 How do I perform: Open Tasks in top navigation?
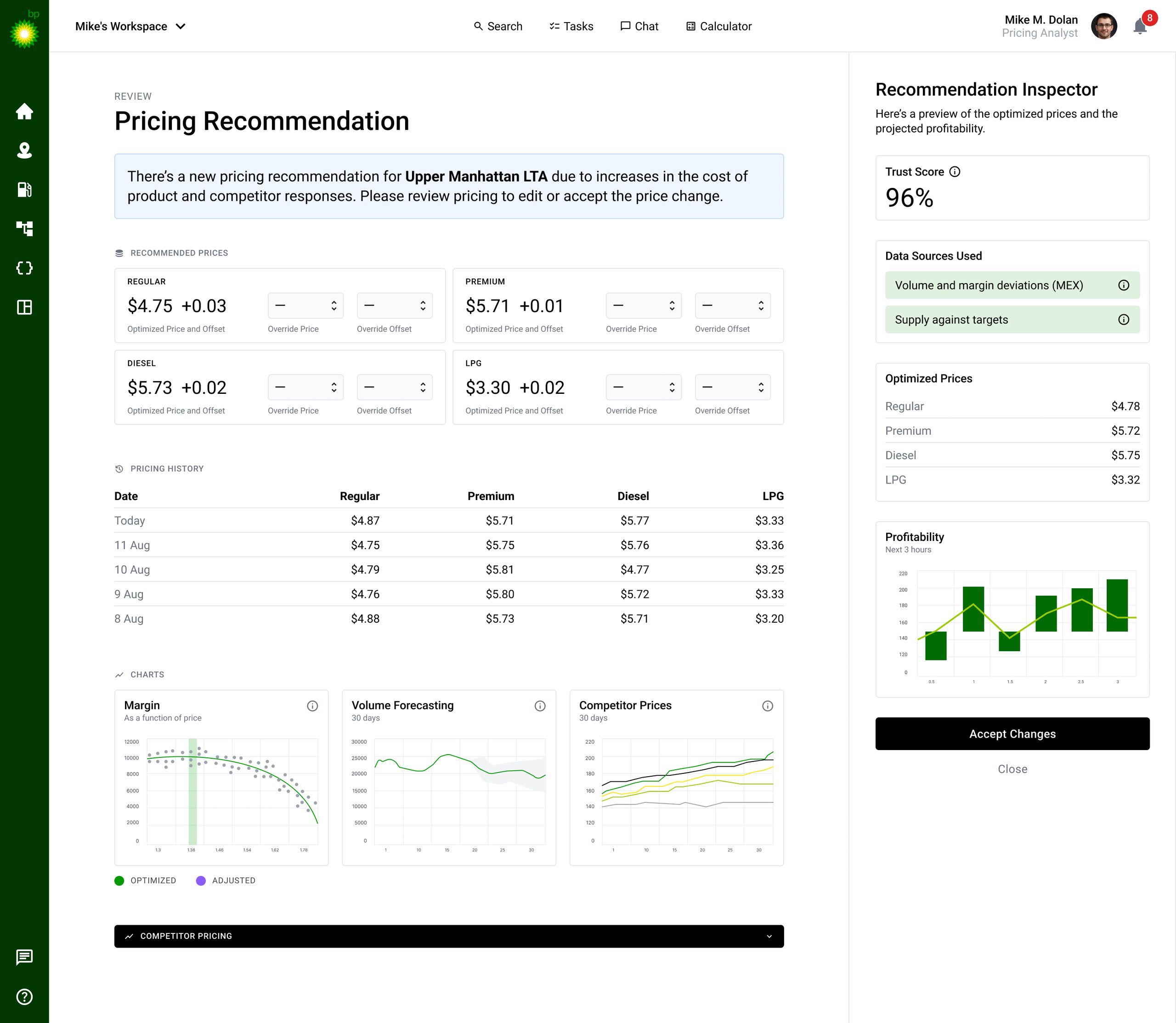coord(571,26)
